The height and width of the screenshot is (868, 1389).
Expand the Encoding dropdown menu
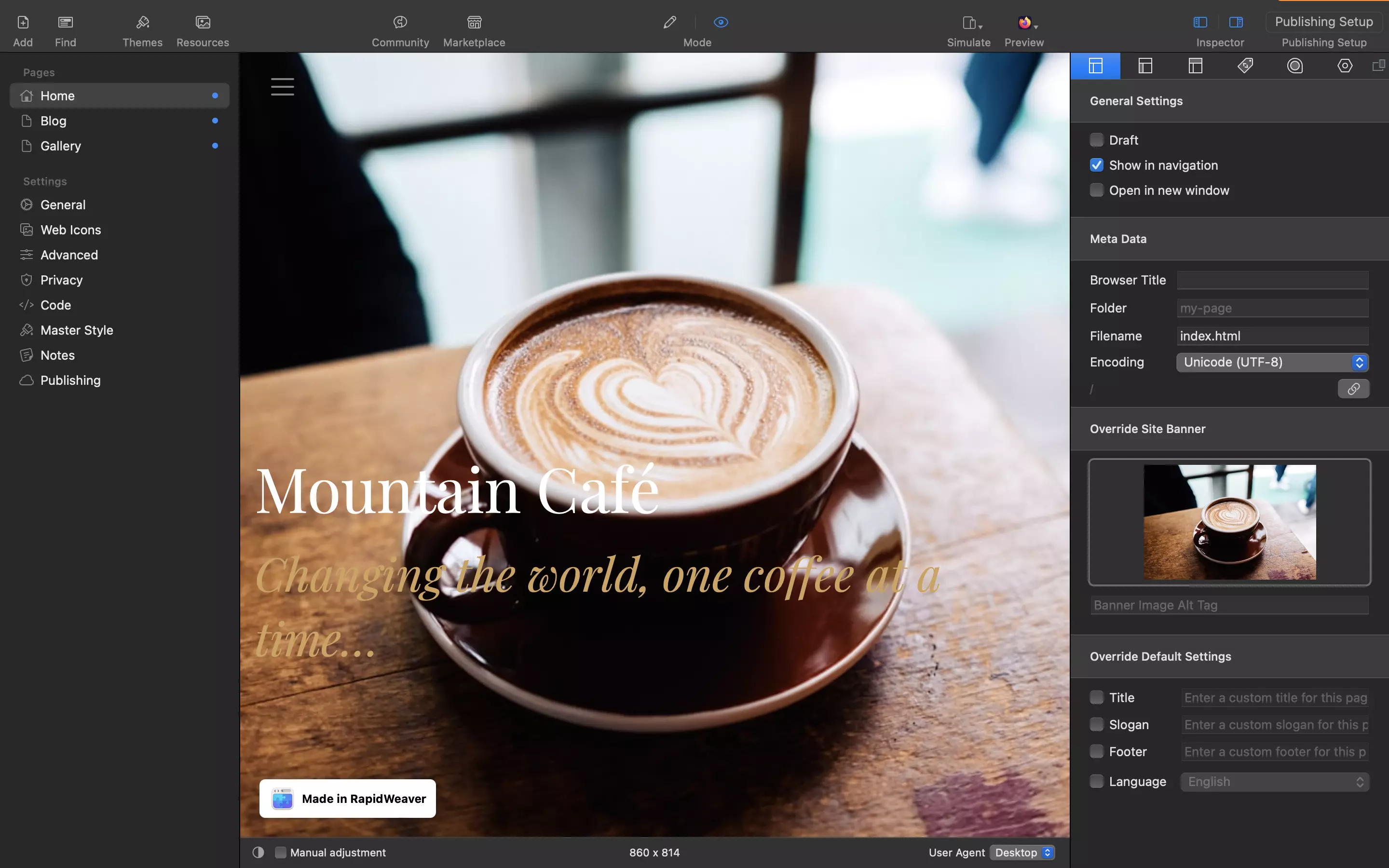tap(1359, 362)
